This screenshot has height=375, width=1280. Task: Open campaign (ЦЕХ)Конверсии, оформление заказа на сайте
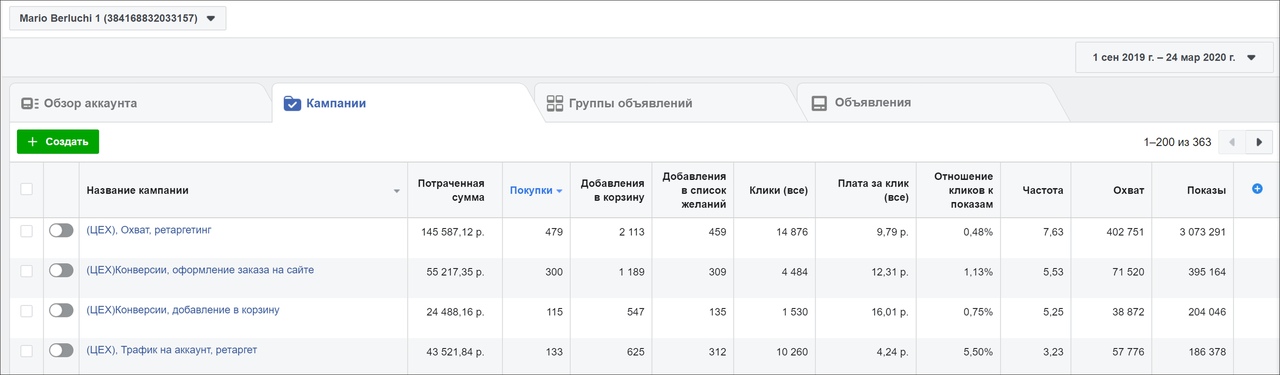click(x=201, y=270)
